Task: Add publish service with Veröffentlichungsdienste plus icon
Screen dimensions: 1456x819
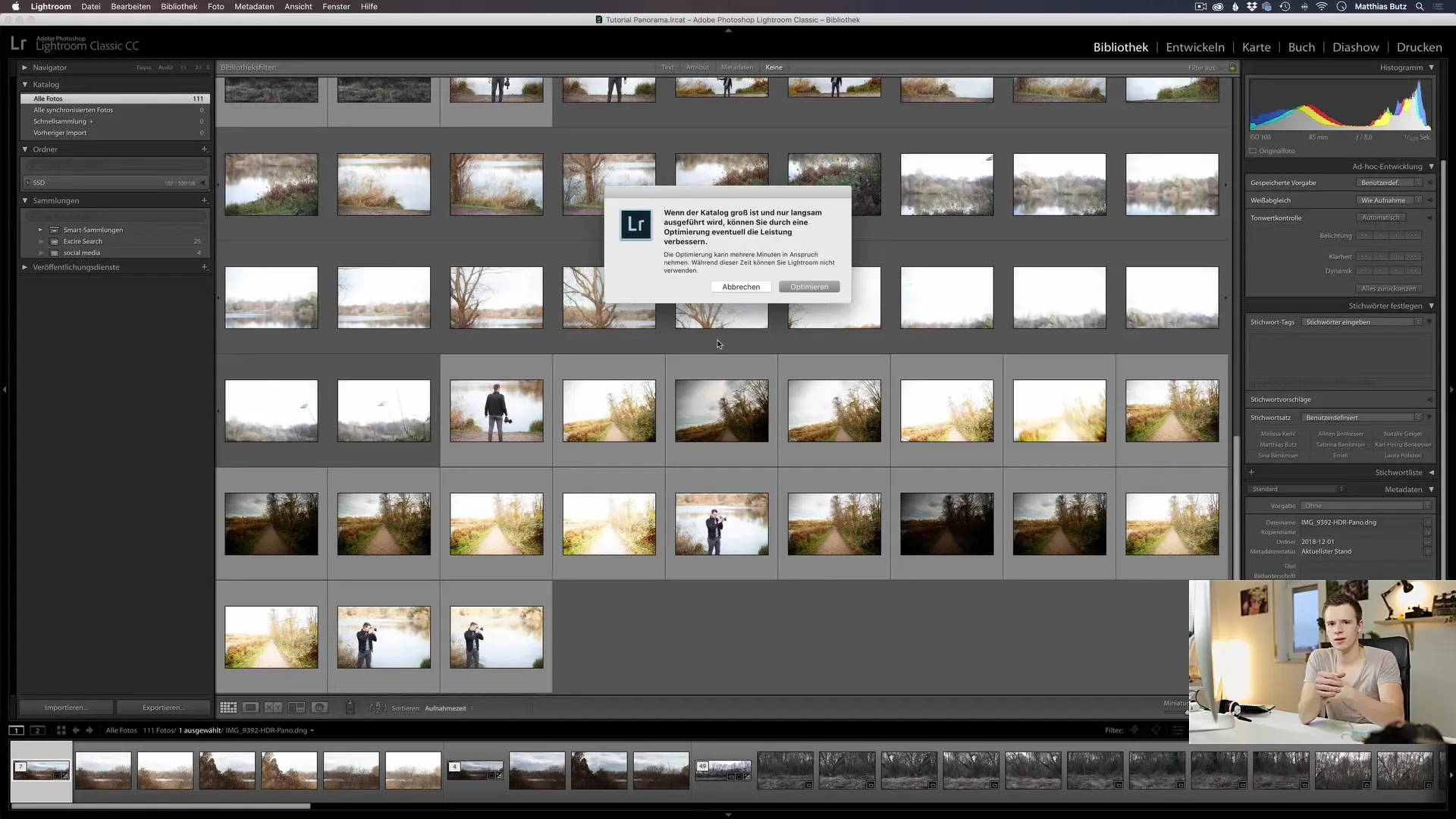Action: (x=204, y=267)
